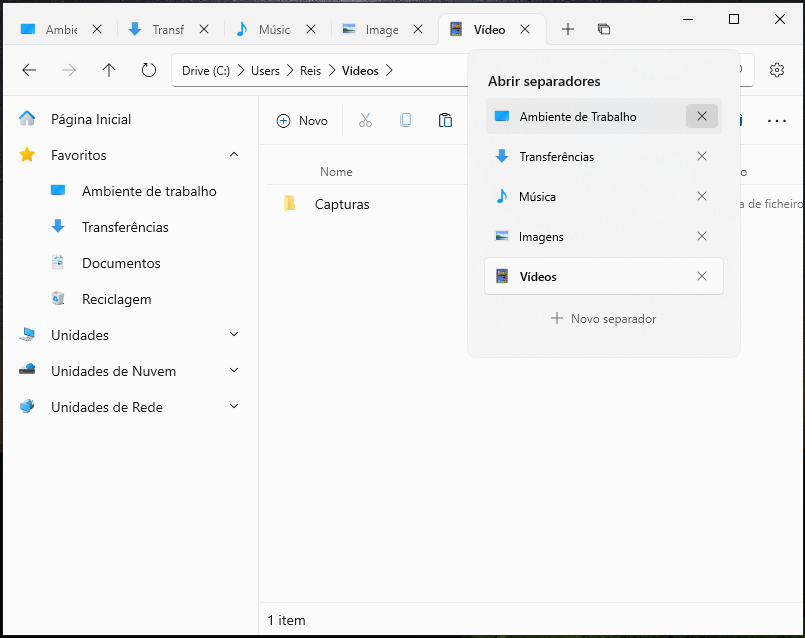Collapse the Favoritos section
This screenshot has height=638, width=805.
pos(234,154)
